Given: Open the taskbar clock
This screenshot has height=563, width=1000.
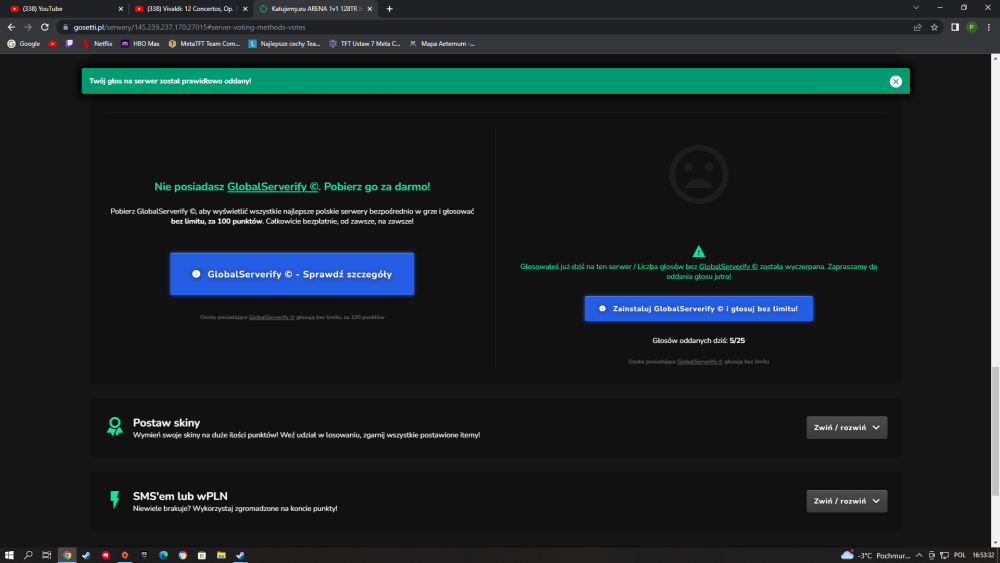Looking at the screenshot, I should click(x=983, y=555).
